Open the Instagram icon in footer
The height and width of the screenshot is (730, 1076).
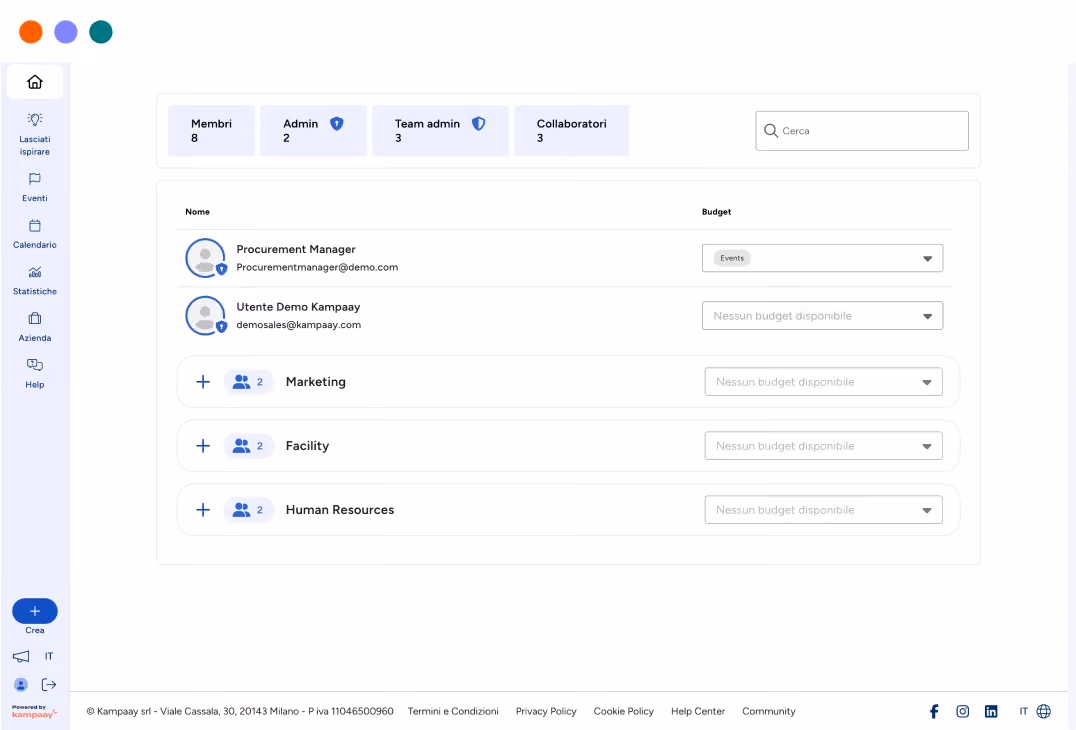[x=963, y=711]
